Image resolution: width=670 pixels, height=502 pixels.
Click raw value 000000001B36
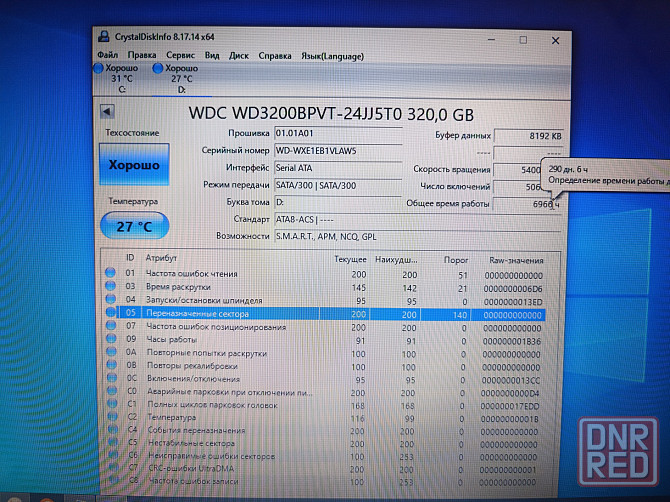coord(512,342)
